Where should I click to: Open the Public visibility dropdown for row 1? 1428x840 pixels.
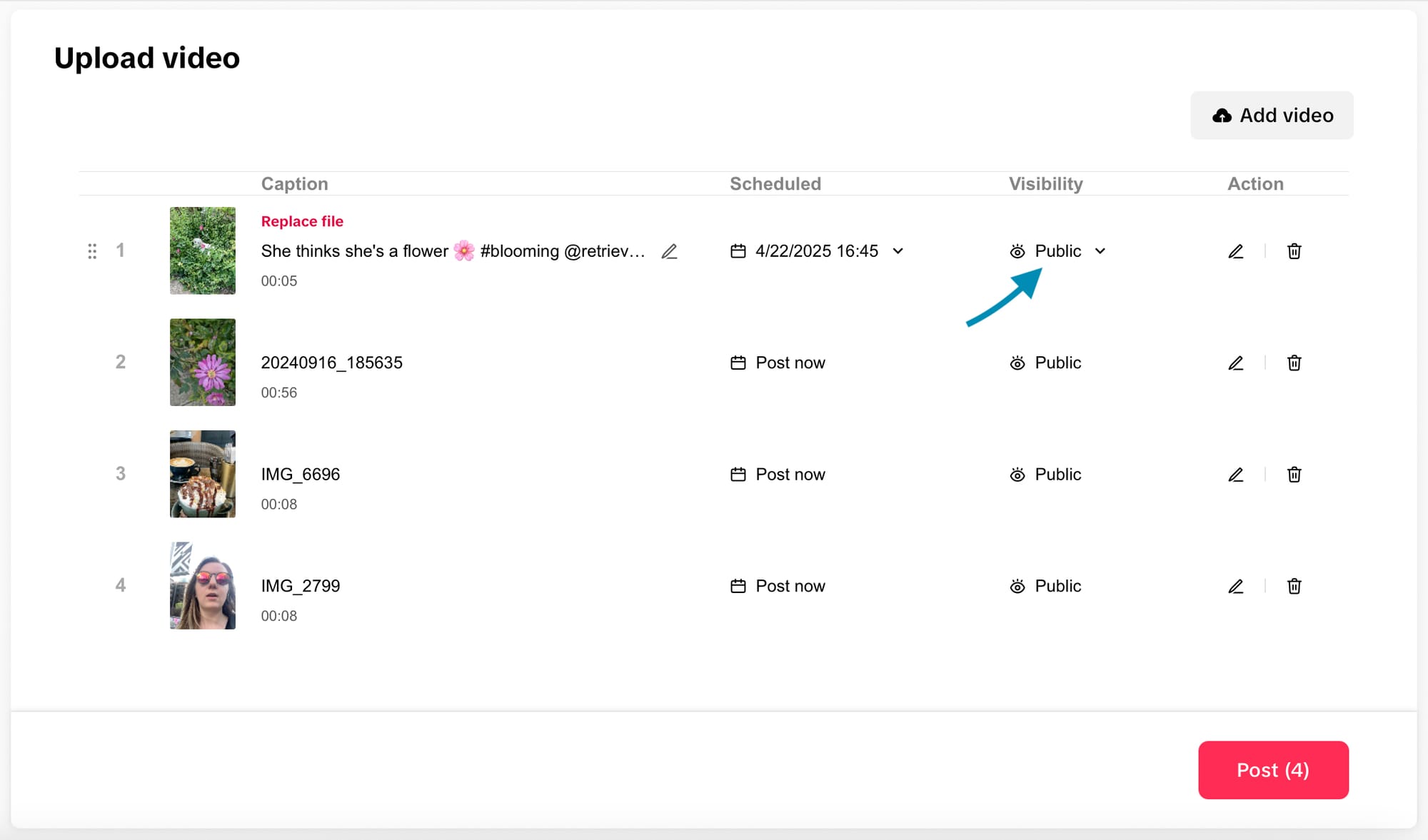pyautogui.click(x=1100, y=251)
